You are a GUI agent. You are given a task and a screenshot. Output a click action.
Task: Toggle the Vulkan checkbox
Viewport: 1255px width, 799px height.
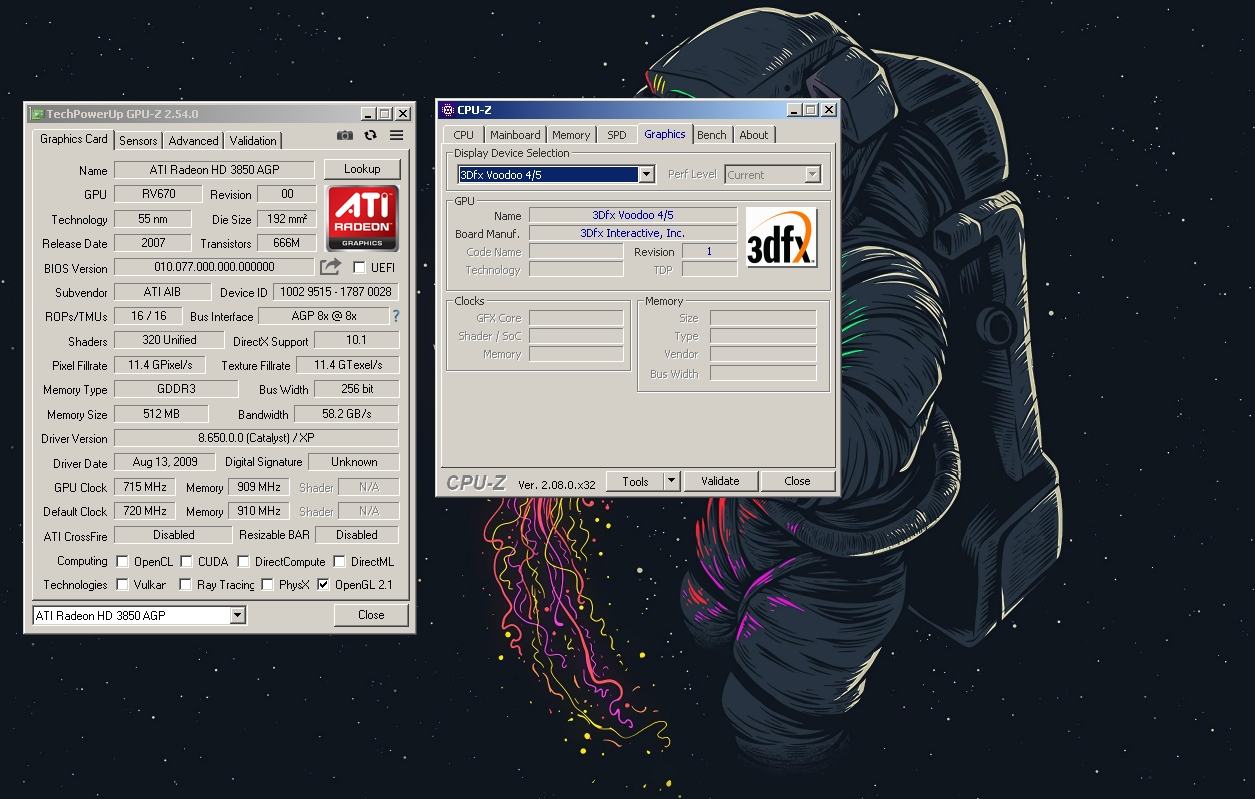click(x=123, y=585)
